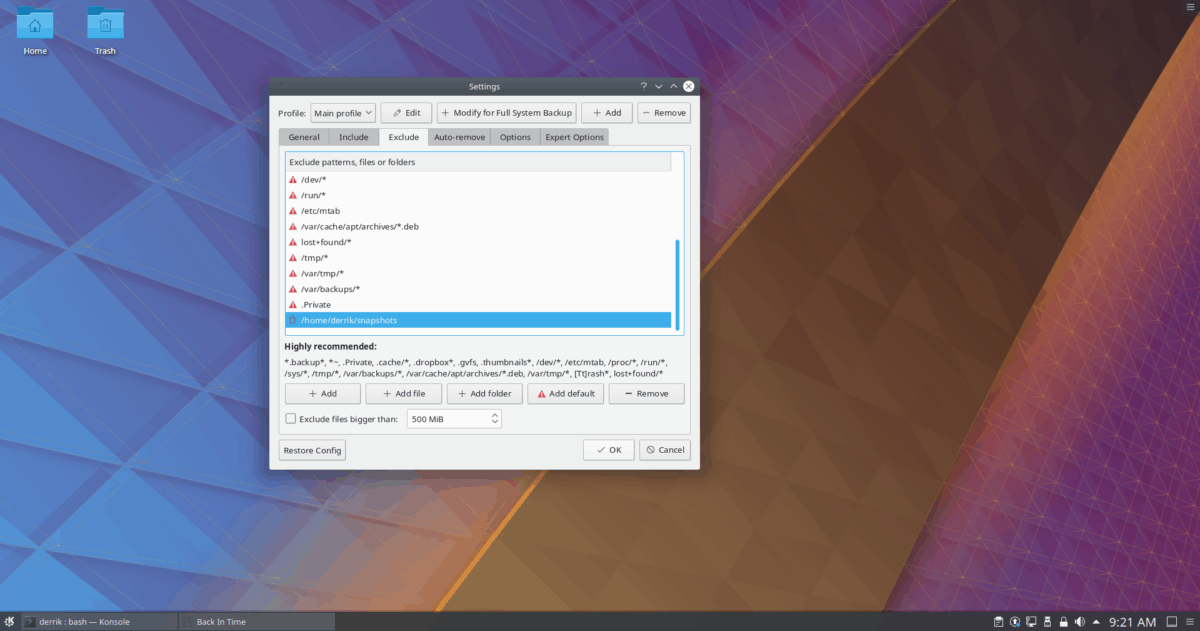The image size is (1200, 631).
Task: Select the /etc/mtab exclude entry
Action: 321,210
